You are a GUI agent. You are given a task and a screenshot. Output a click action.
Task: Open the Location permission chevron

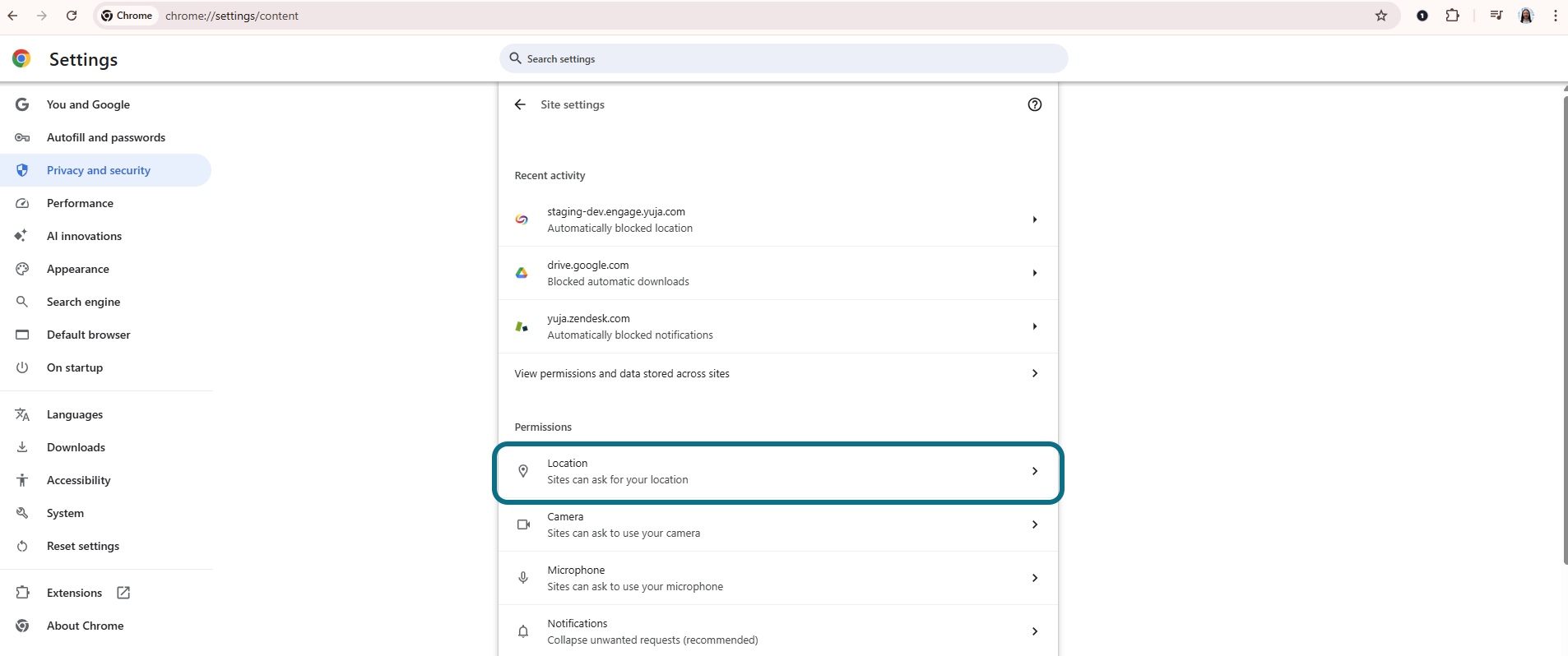pyautogui.click(x=1035, y=471)
